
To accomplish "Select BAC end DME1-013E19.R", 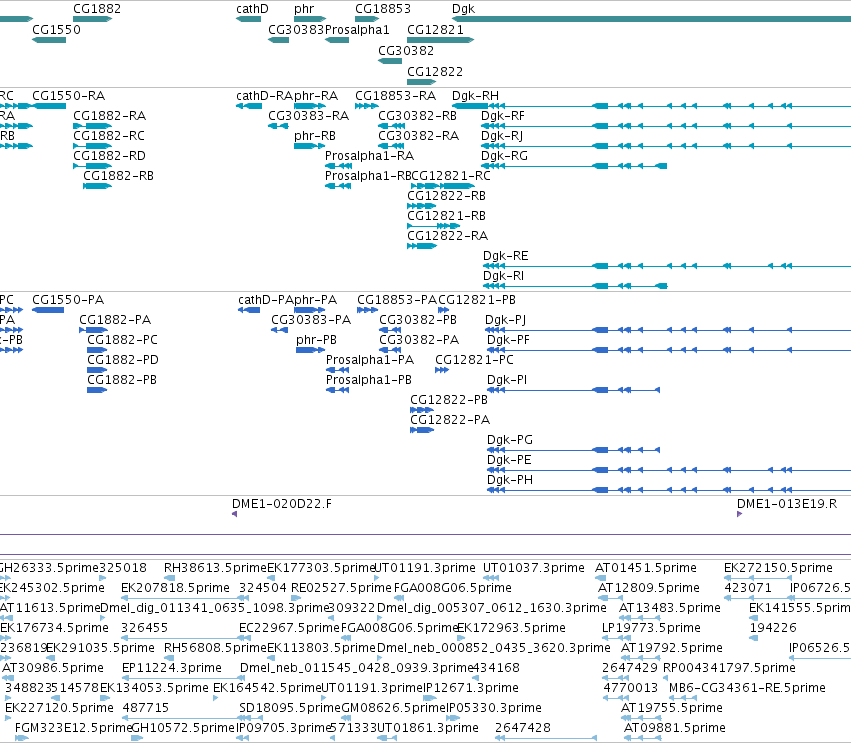I will (x=739, y=514).
